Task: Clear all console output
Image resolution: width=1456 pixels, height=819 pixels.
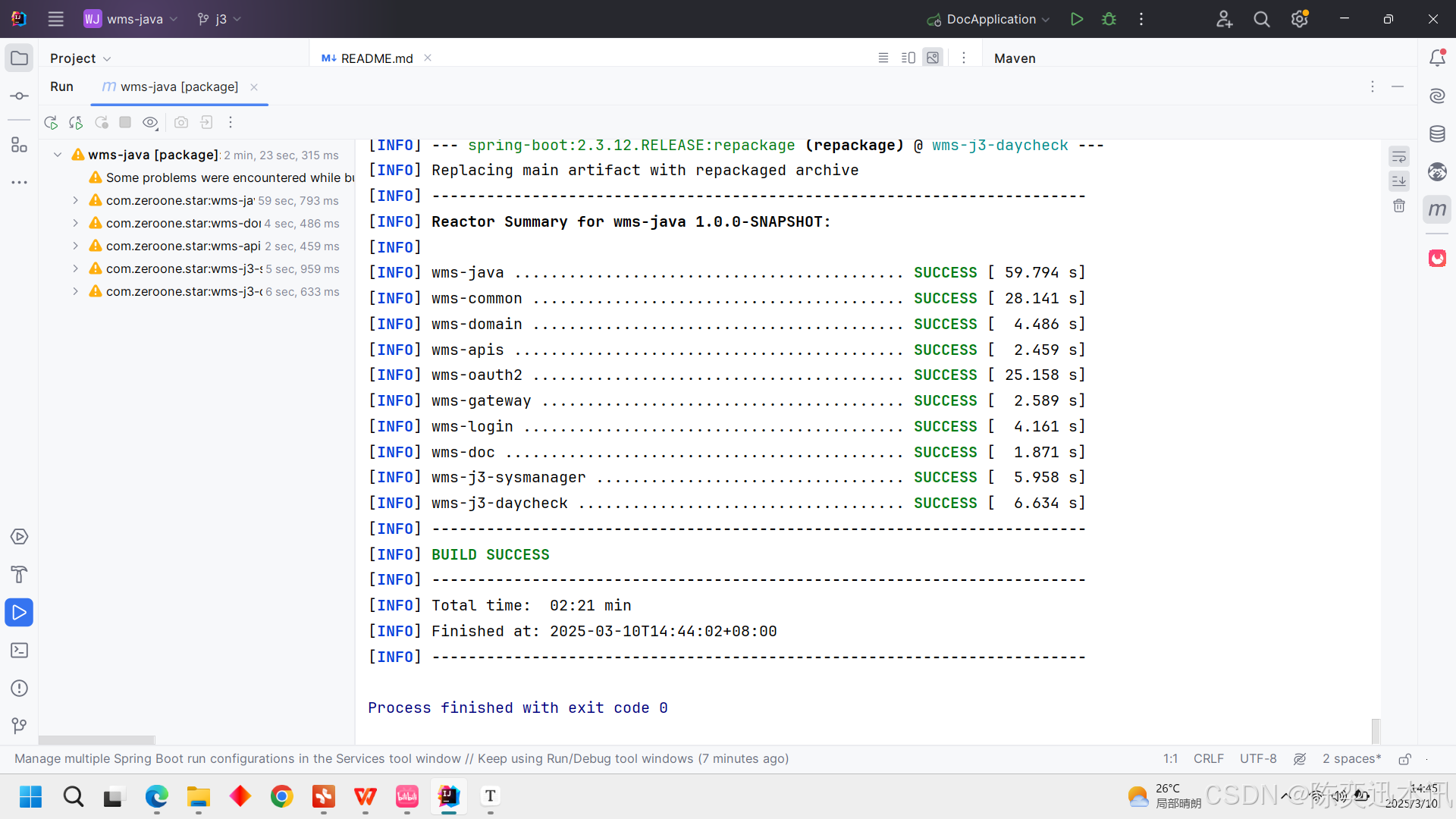Action: (1399, 206)
